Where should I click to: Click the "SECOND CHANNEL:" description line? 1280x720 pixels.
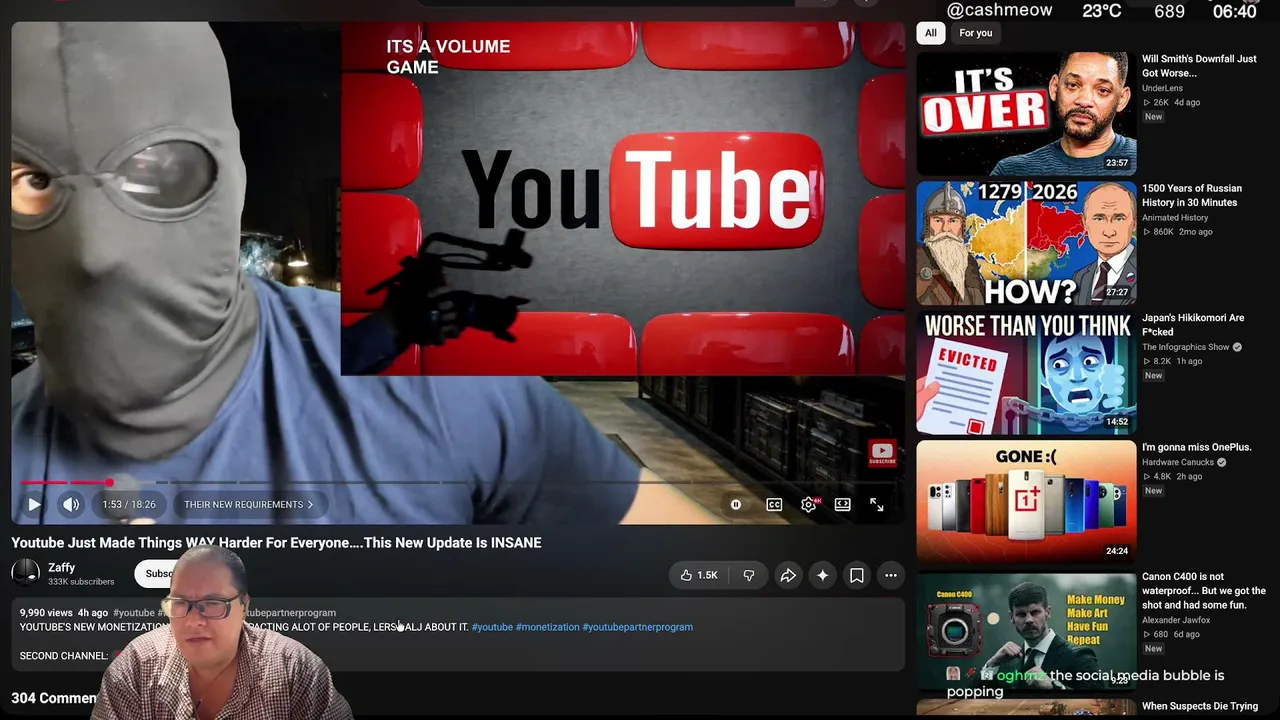pos(64,656)
